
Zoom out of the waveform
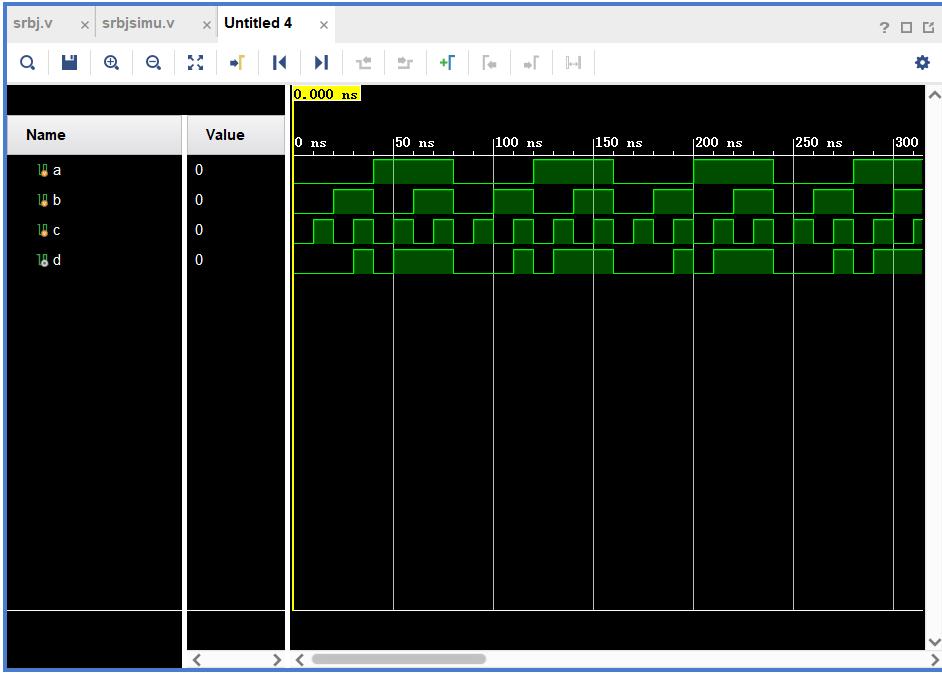point(153,63)
